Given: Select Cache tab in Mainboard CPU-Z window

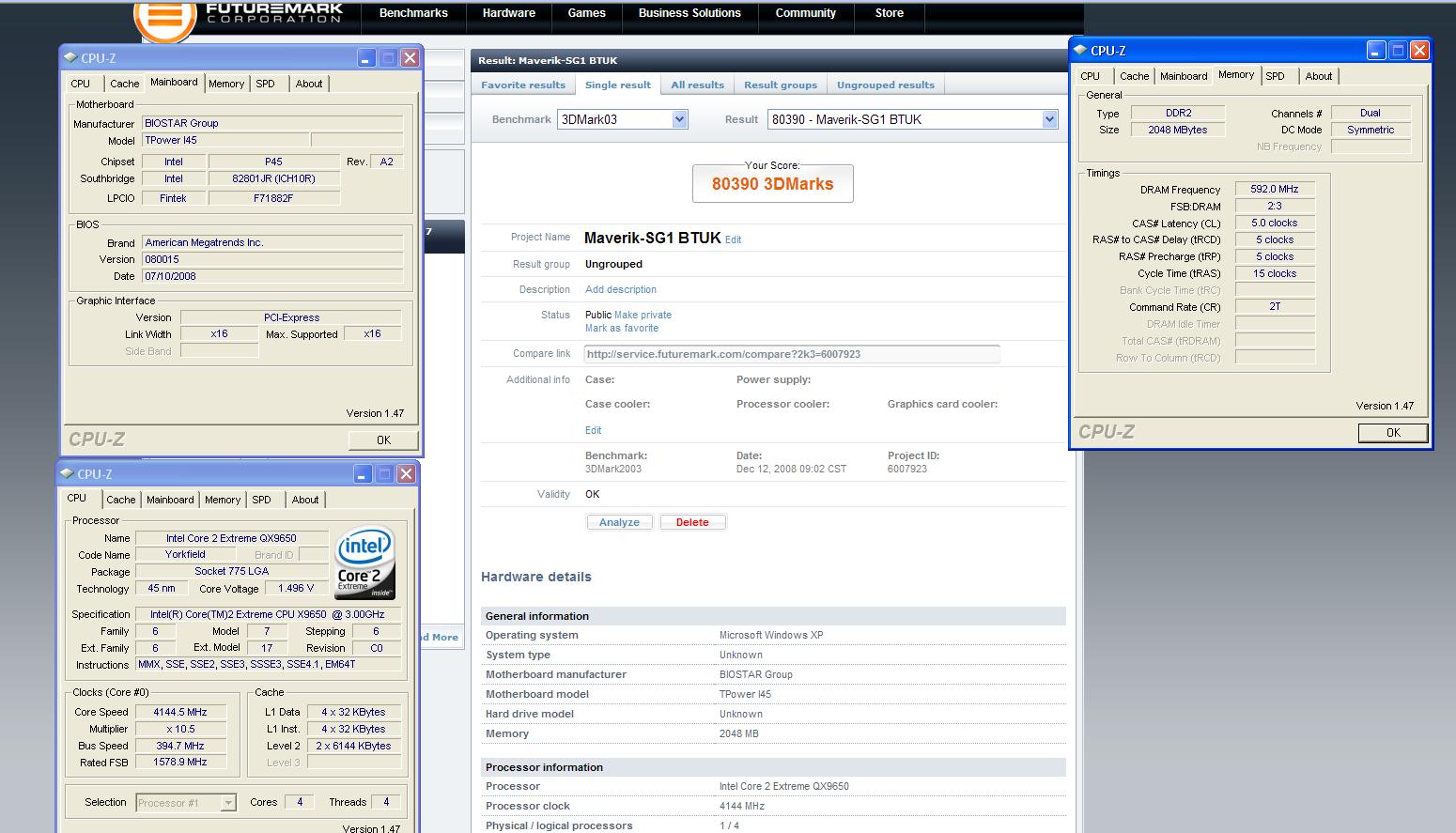Looking at the screenshot, I should coord(124,84).
